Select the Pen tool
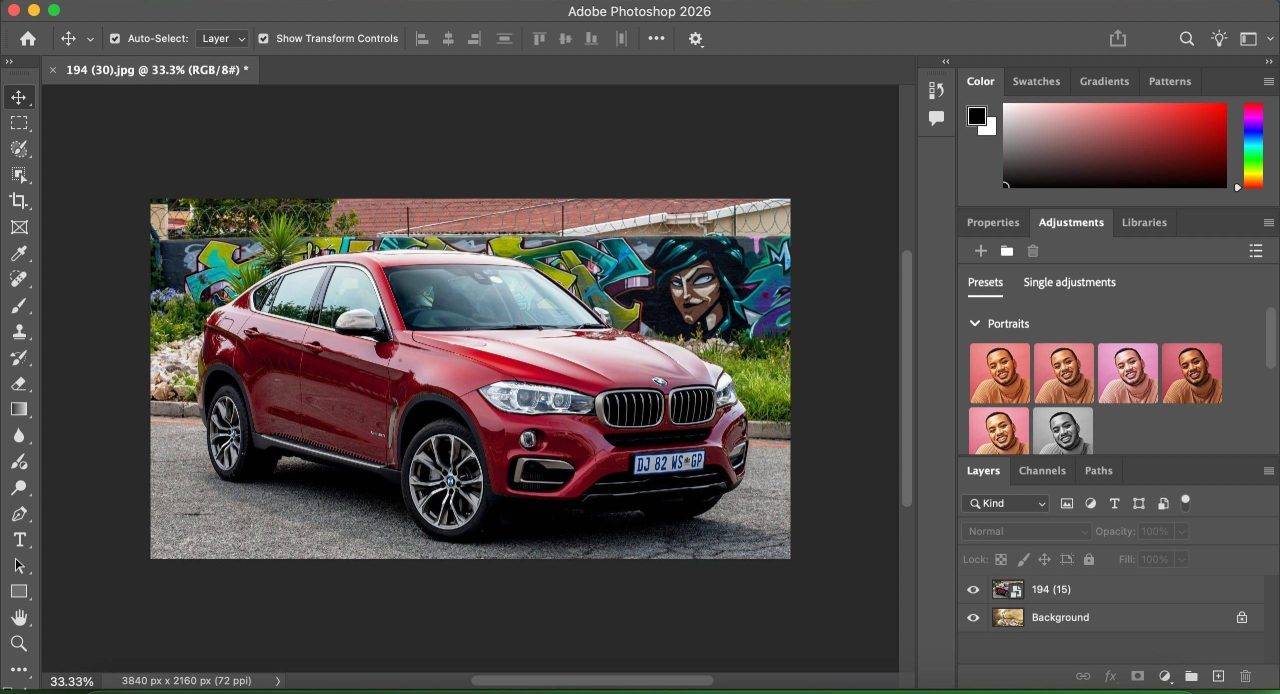This screenshot has width=1280, height=694. [x=19, y=514]
